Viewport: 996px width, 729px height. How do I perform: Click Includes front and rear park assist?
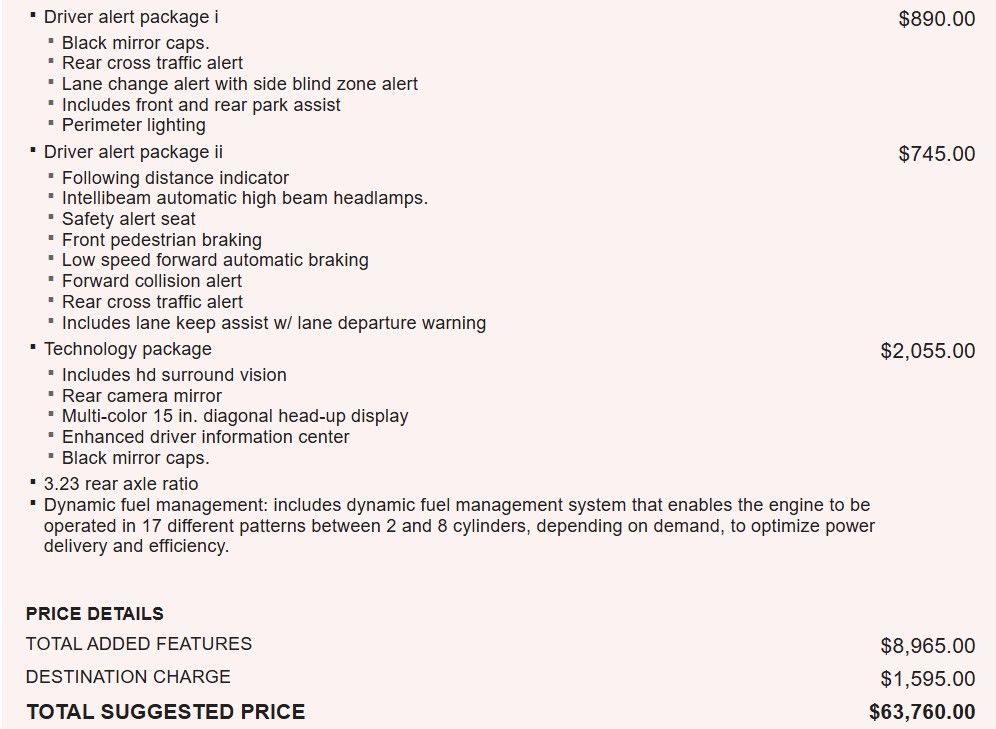pyautogui.click(x=201, y=105)
